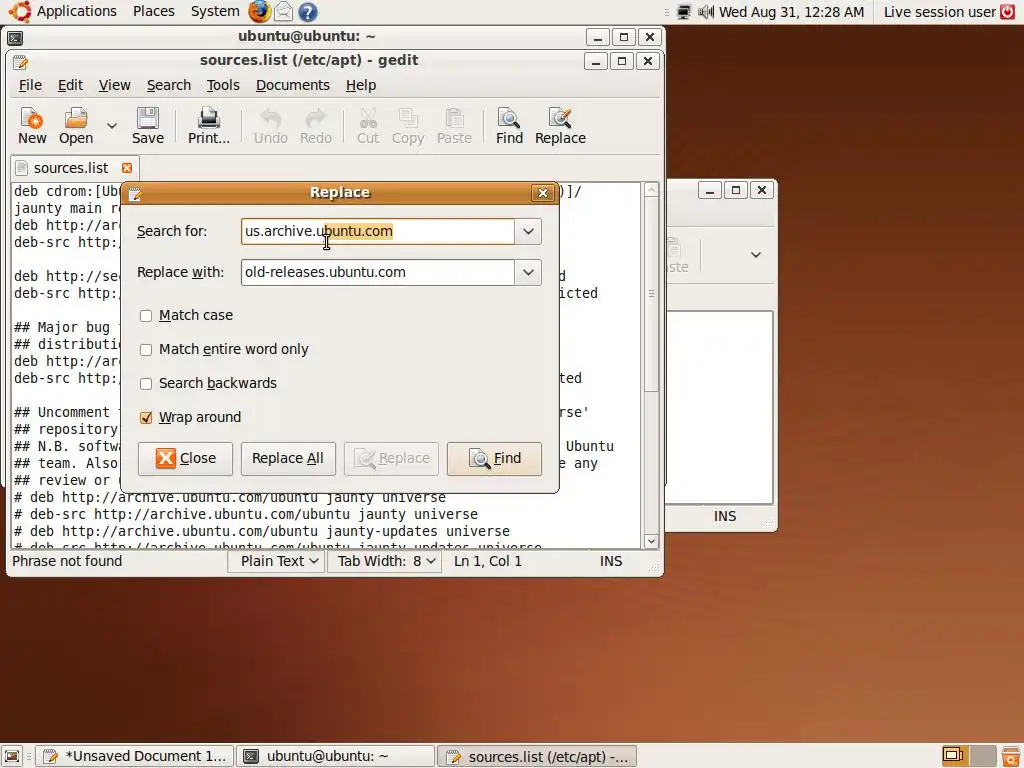Launch Firefox from the top panel

click(259, 11)
